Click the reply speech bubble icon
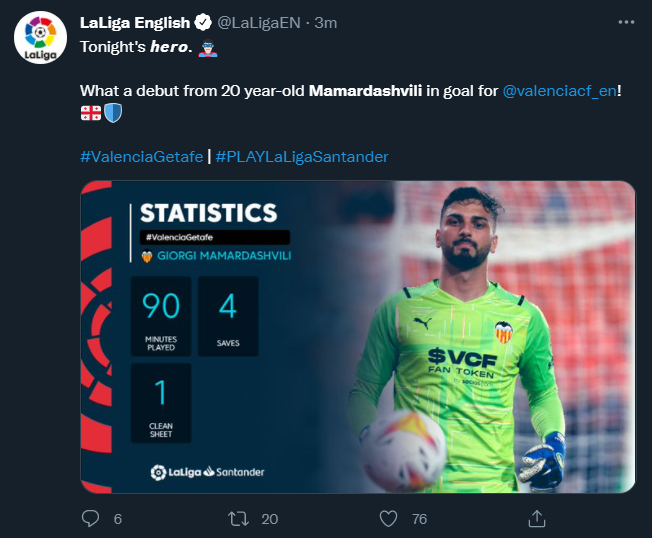652x538 pixels. (91, 518)
